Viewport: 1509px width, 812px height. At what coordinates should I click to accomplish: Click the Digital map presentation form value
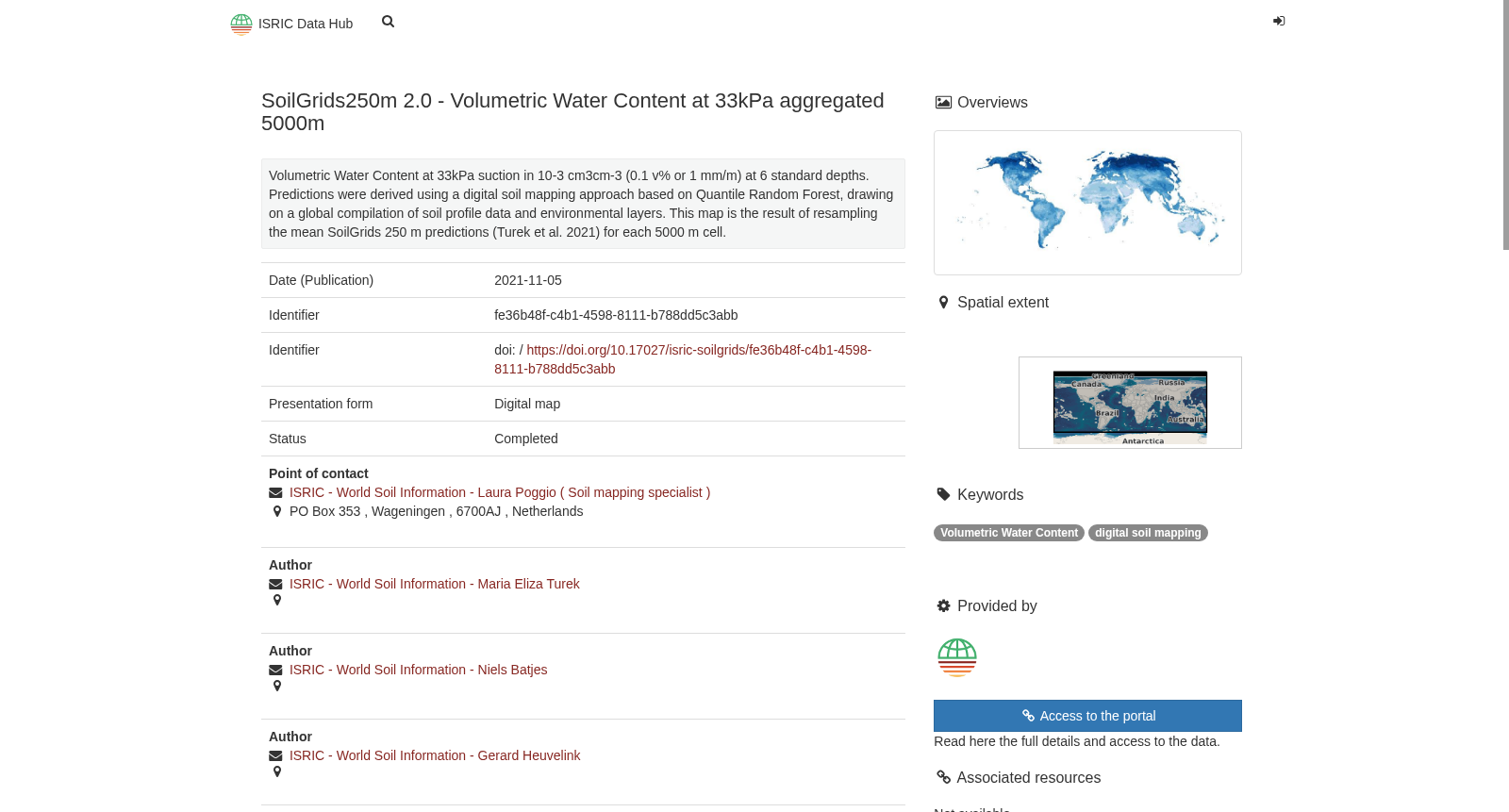point(527,404)
